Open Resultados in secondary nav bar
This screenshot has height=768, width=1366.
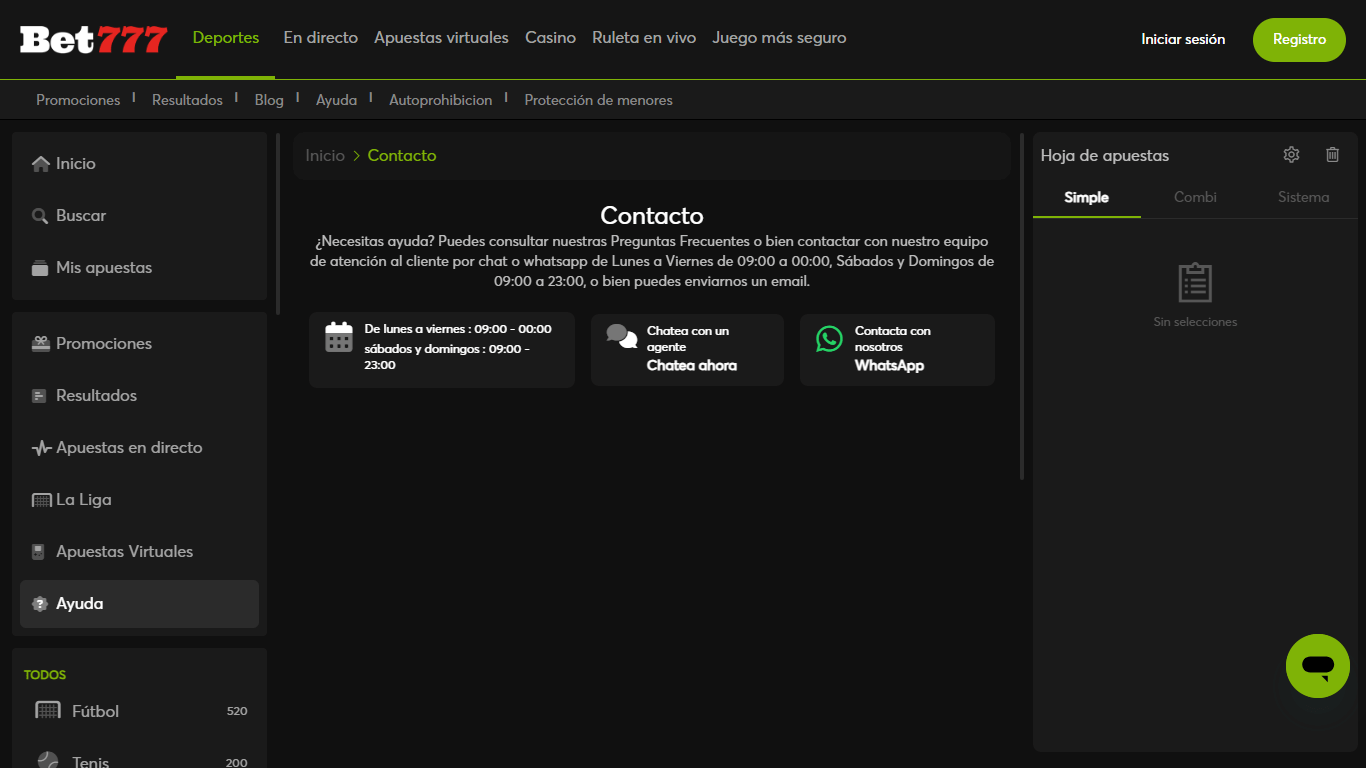point(187,100)
